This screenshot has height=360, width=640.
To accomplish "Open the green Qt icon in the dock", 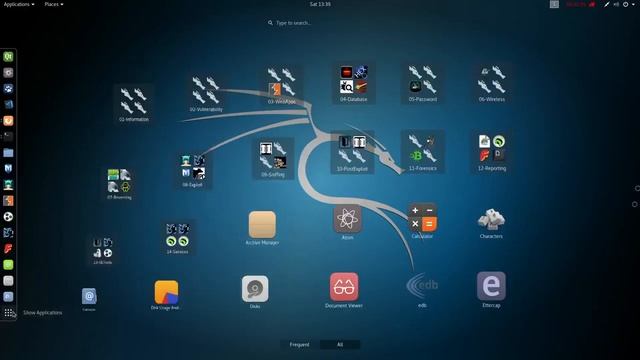I will pyautogui.click(x=8, y=56).
